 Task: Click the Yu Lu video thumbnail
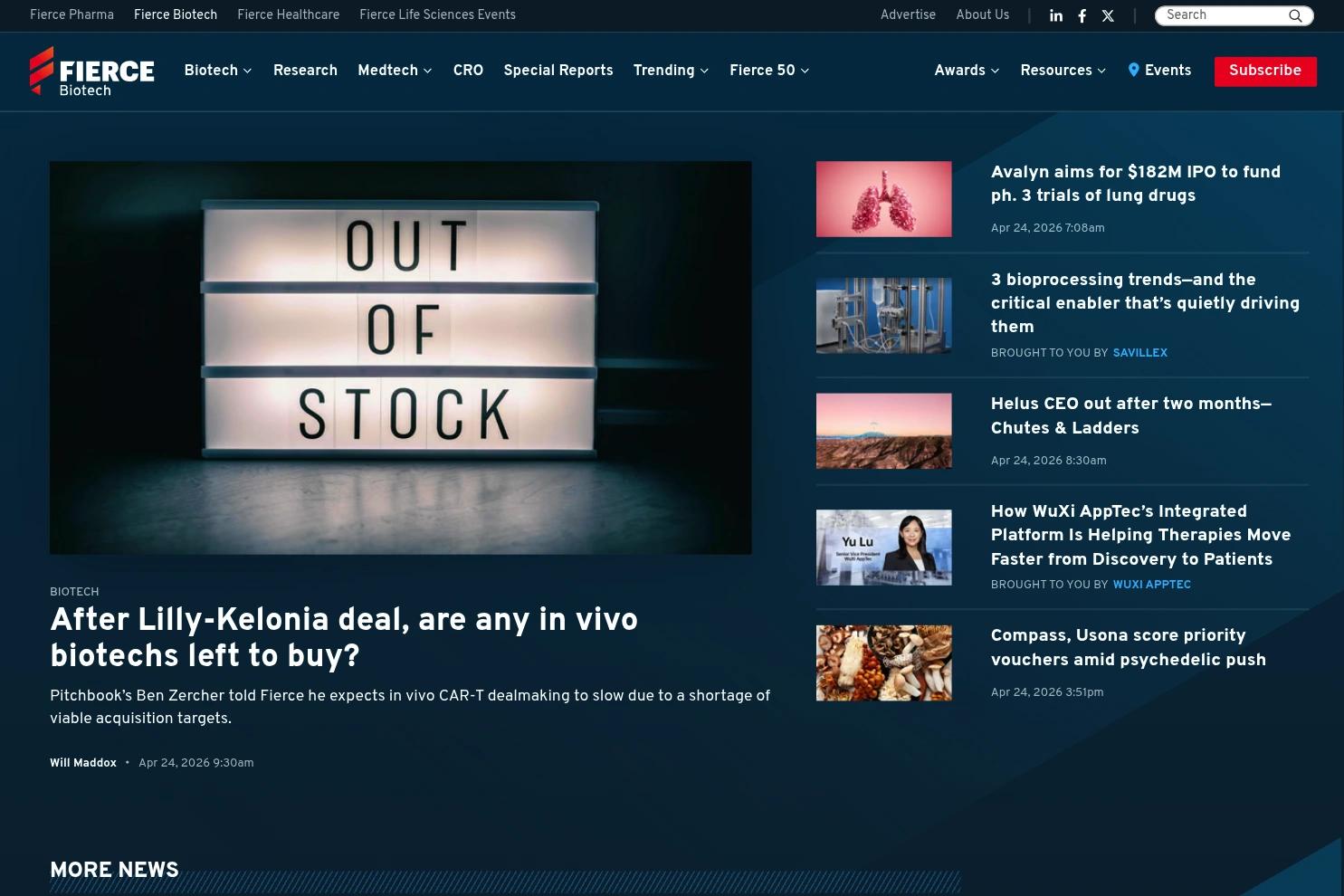point(883,548)
